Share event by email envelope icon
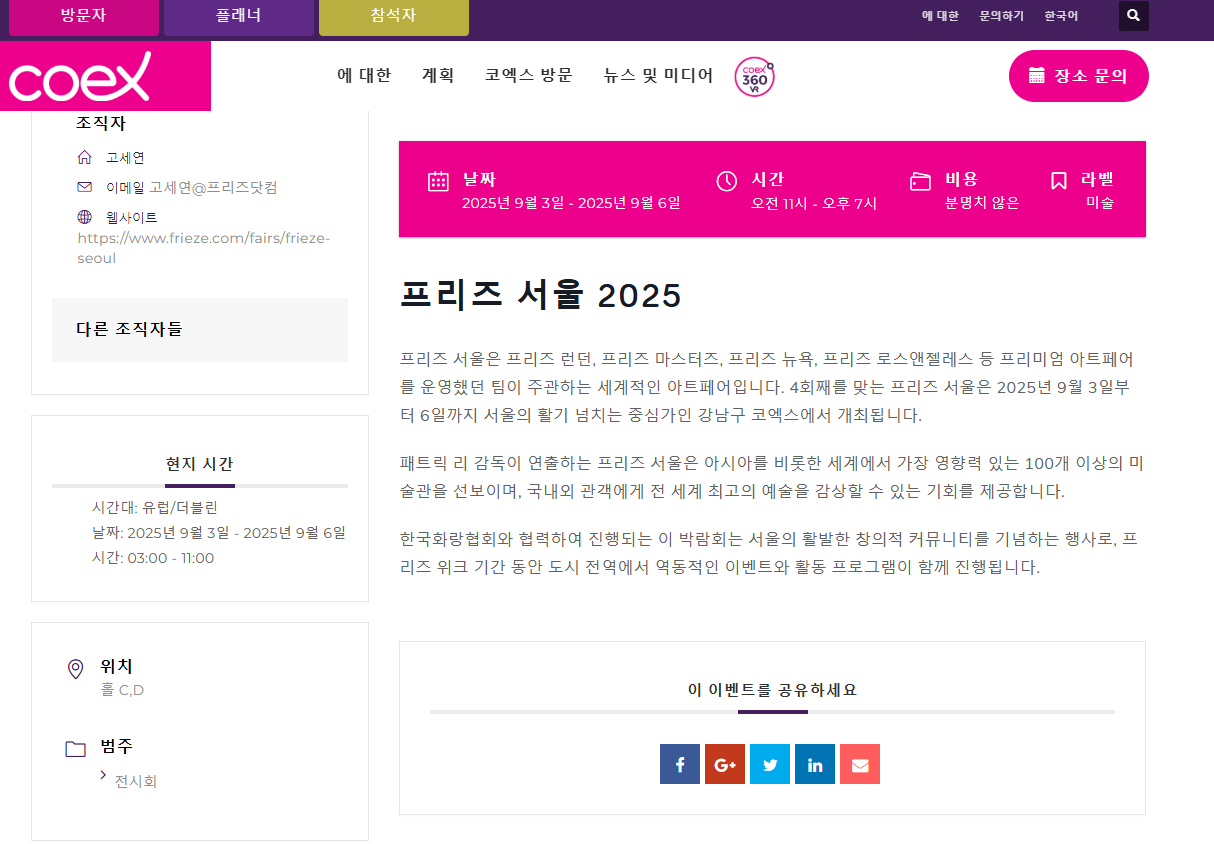Image resolution: width=1214 pixels, height=844 pixels. coord(860,764)
